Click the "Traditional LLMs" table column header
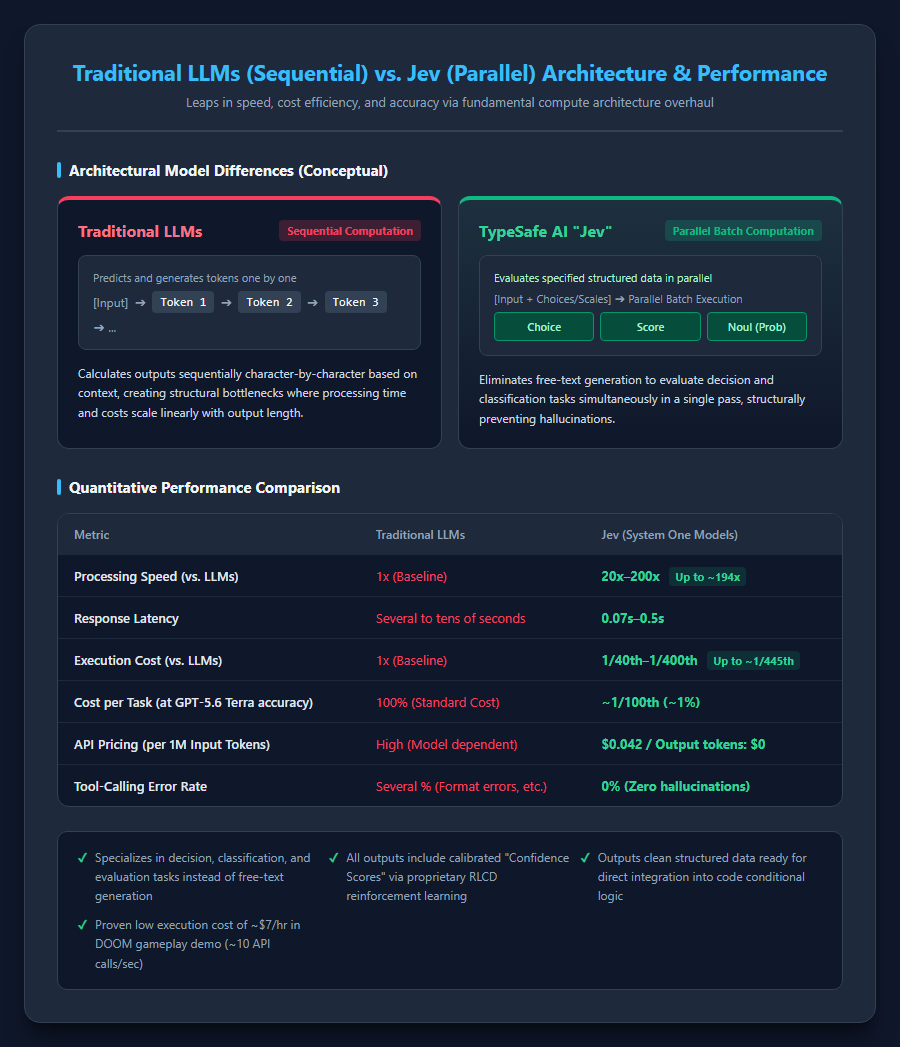This screenshot has width=900, height=1047. pyautogui.click(x=420, y=535)
